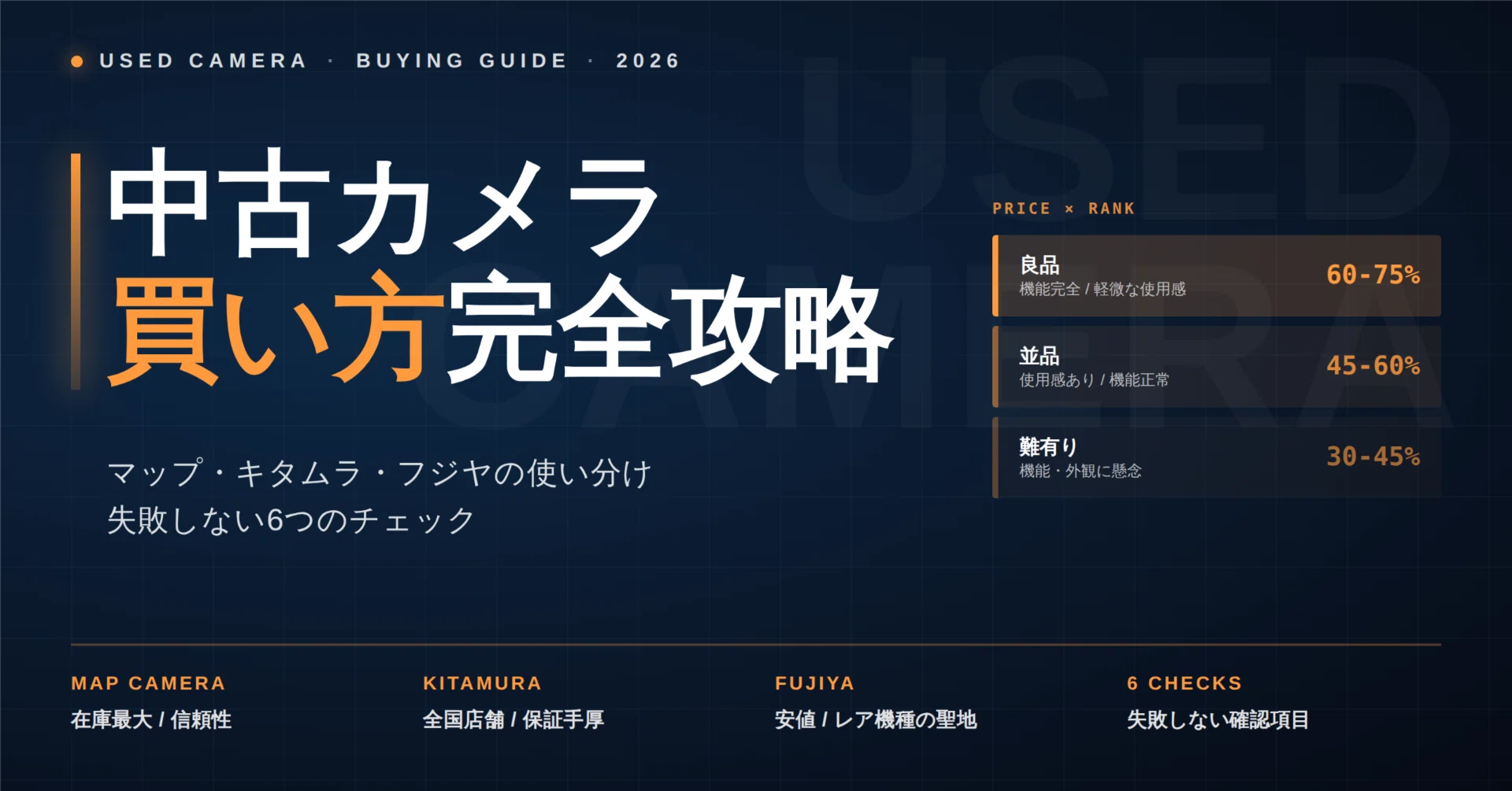Select the '並品' rank card
1512x791 pixels.
pyautogui.click(x=1217, y=366)
